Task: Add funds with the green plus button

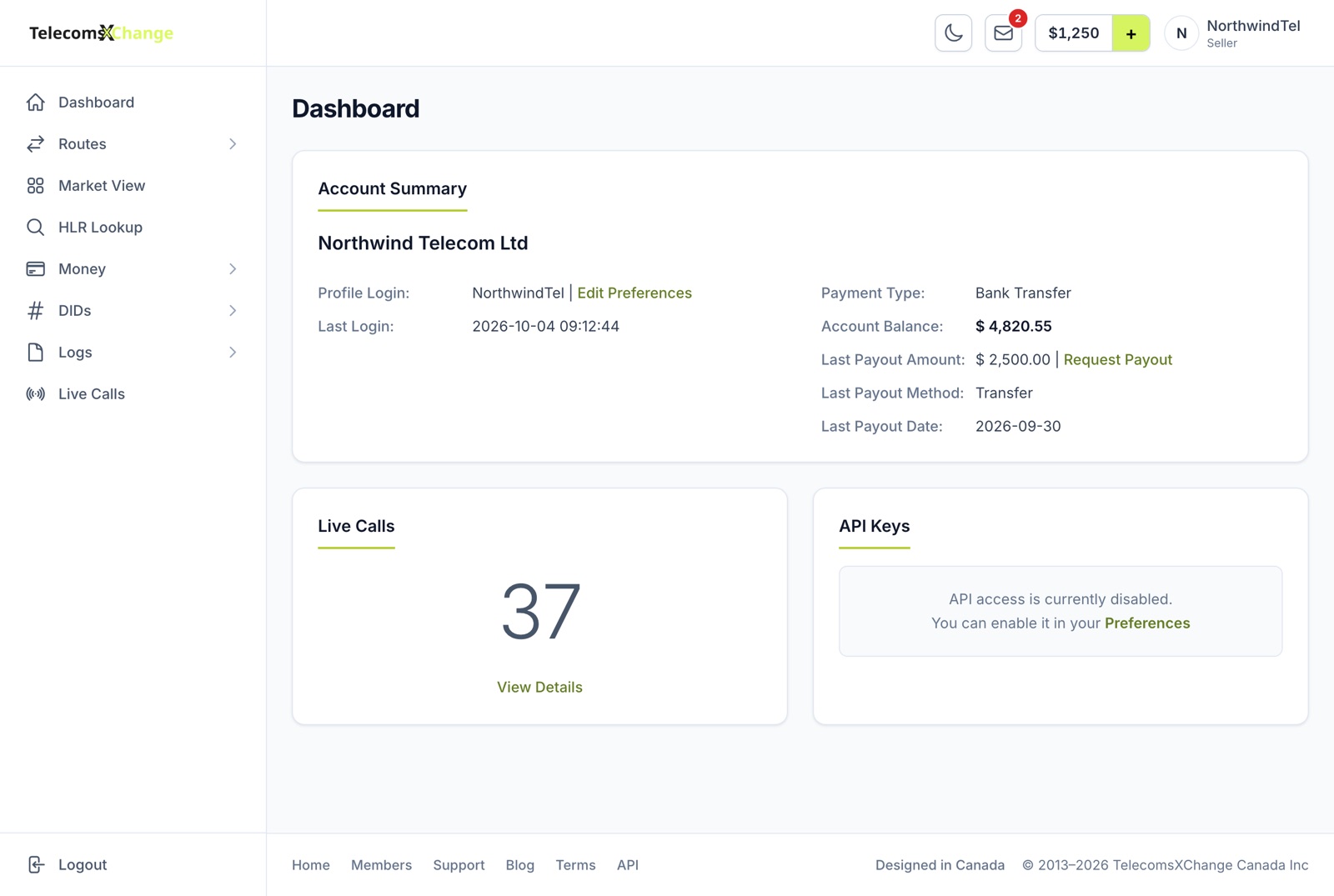Action: (x=1131, y=33)
